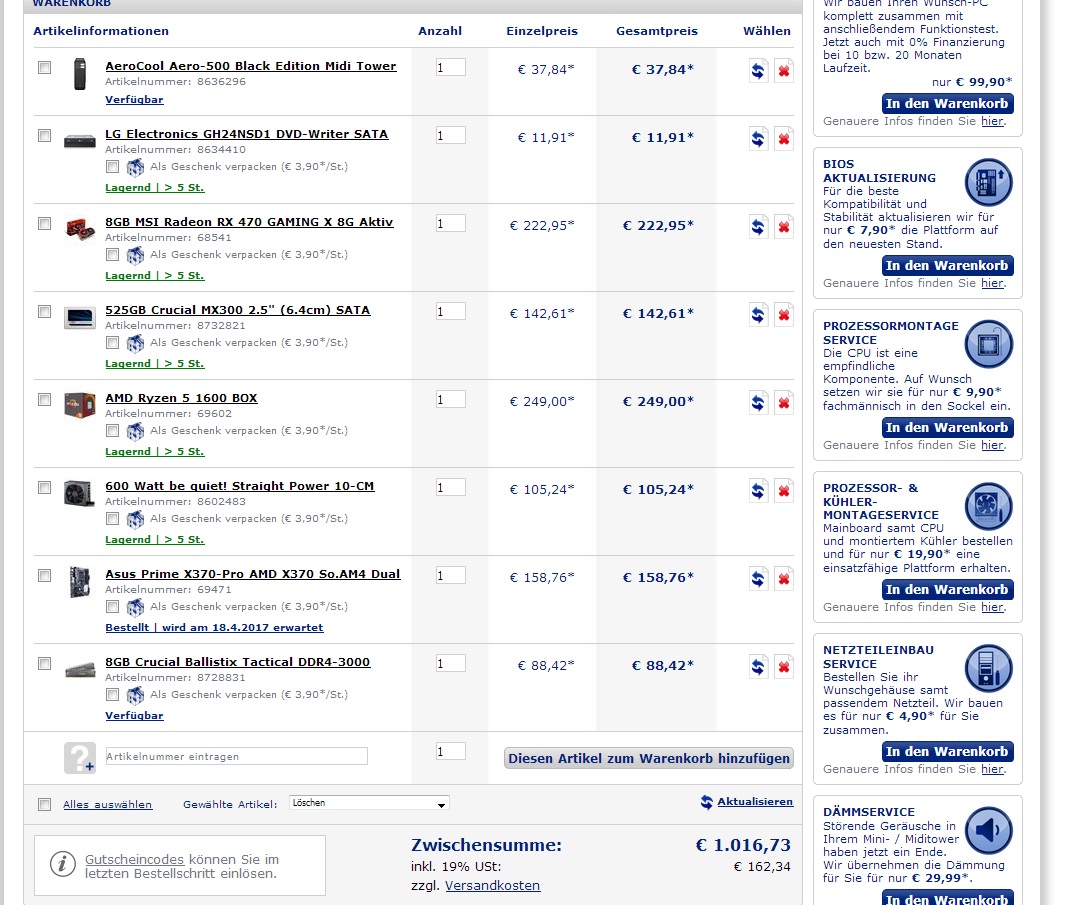Click the Artikelnummer eintragen input field
The image size is (1085, 905).
(x=236, y=756)
